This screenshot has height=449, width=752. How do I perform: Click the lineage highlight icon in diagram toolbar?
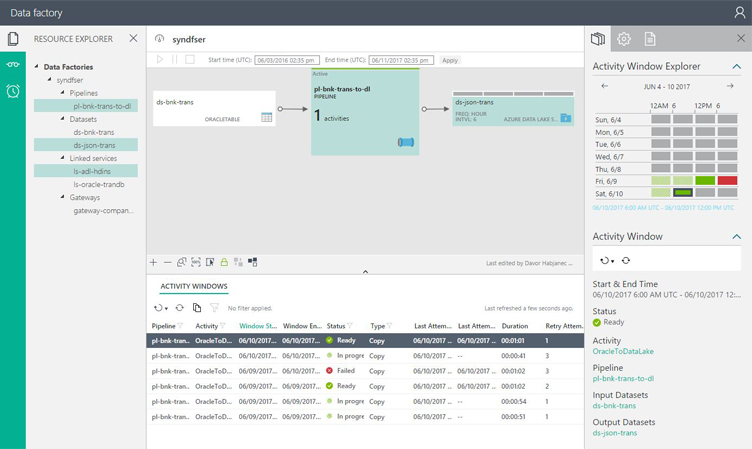click(253, 262)
